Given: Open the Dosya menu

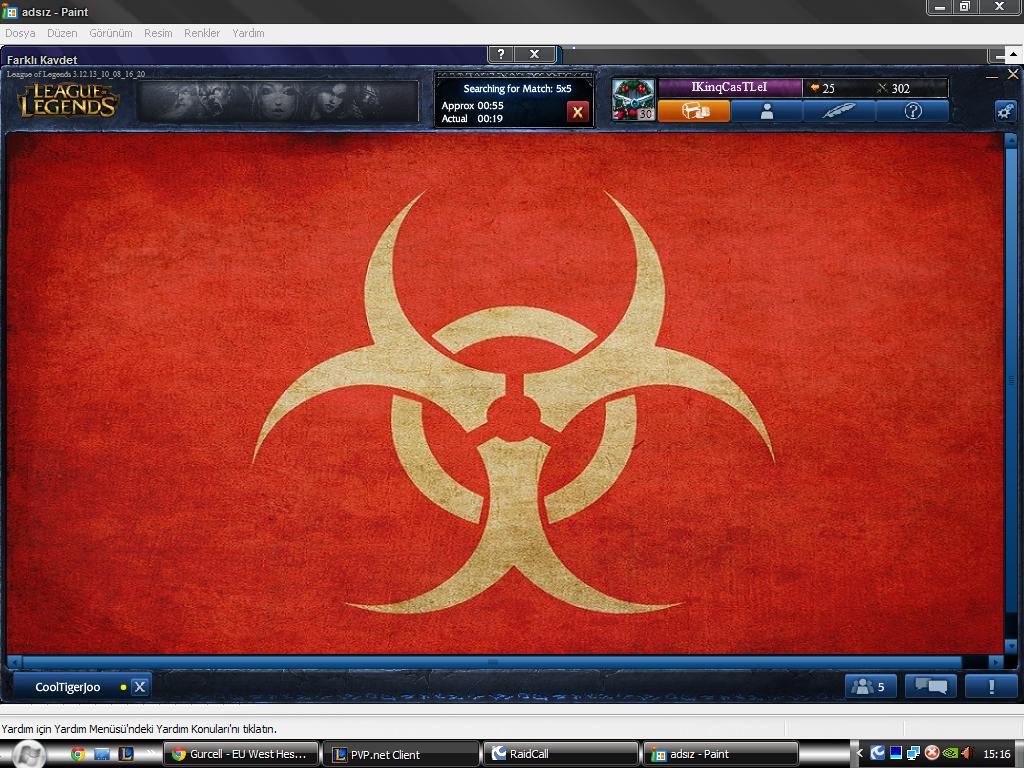Looking at the screenshot, I should point(20,33).
